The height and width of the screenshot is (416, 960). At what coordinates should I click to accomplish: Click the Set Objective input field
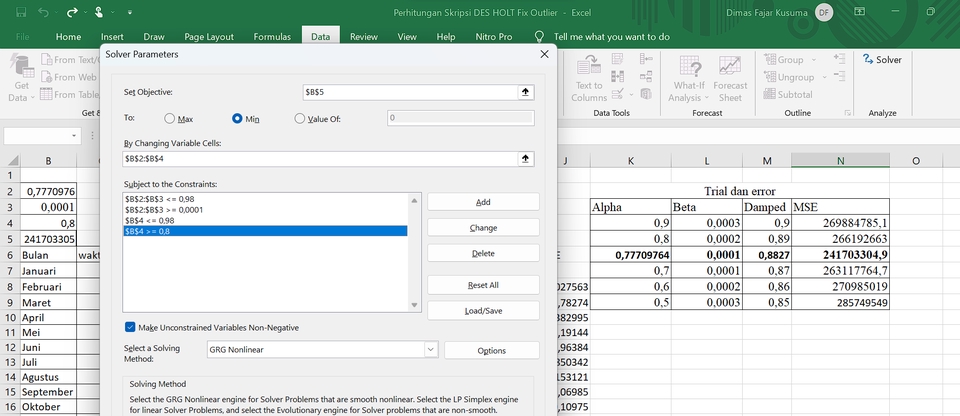tap(408, 92)
